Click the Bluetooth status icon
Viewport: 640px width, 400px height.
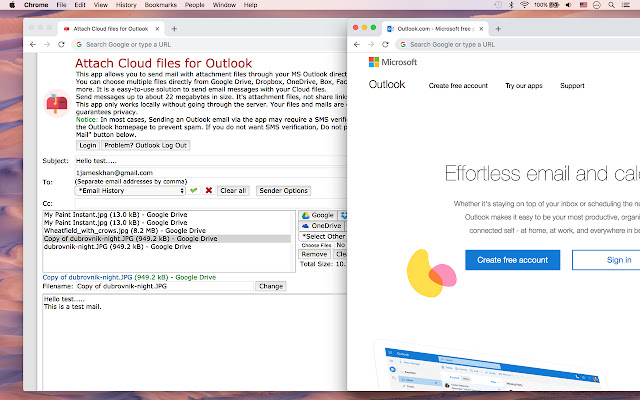[511, 5]
